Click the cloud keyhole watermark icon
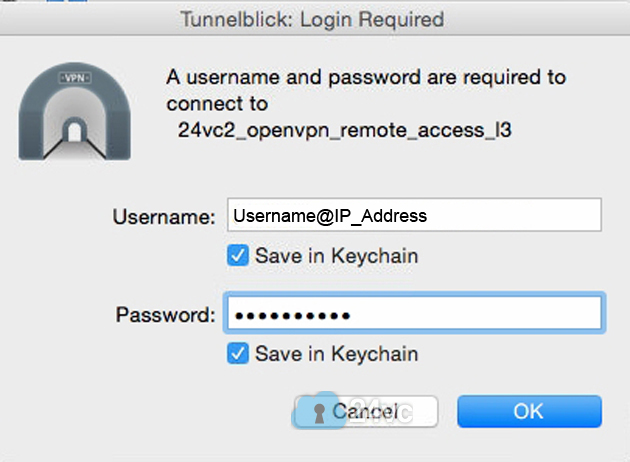This screenshot has height=462, width=630. [318, 411]
